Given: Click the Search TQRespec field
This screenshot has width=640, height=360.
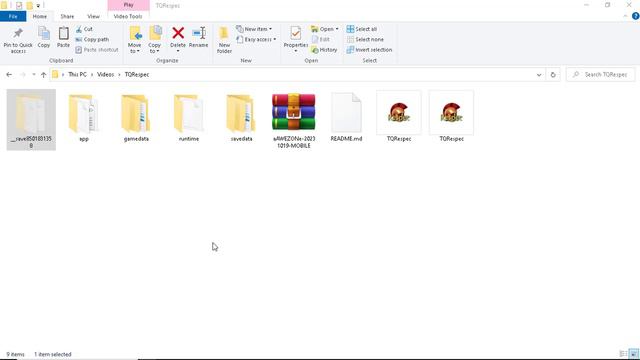Looking at the screenshot, I should 601,75.
